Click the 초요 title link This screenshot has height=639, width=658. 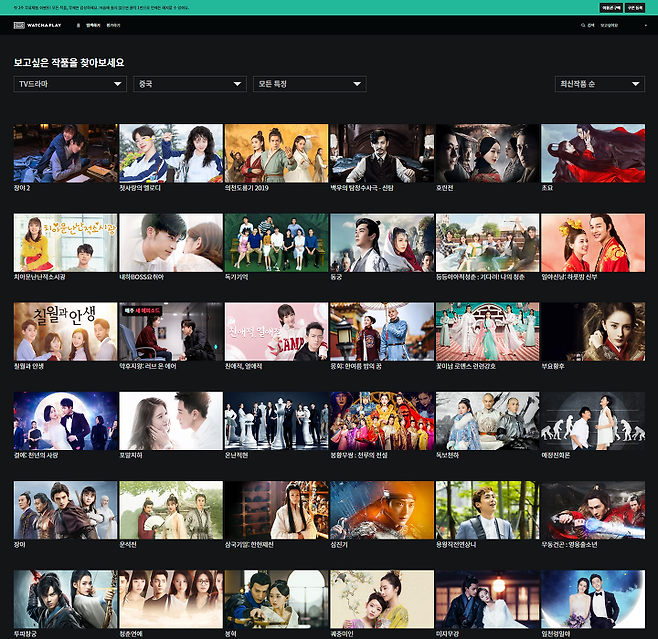(x=548, y=187)
